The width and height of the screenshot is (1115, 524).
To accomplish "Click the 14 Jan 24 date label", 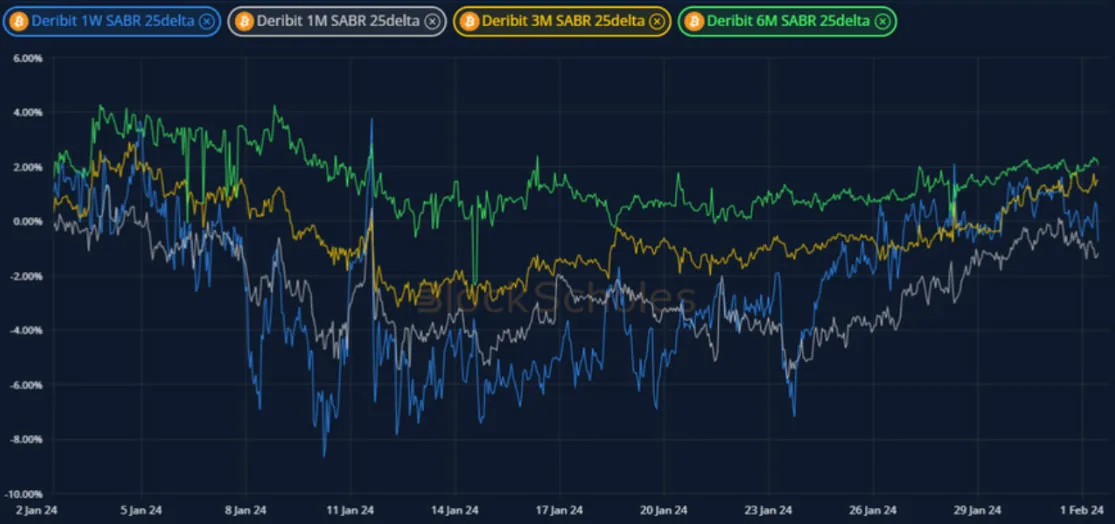I will [454, 510].
